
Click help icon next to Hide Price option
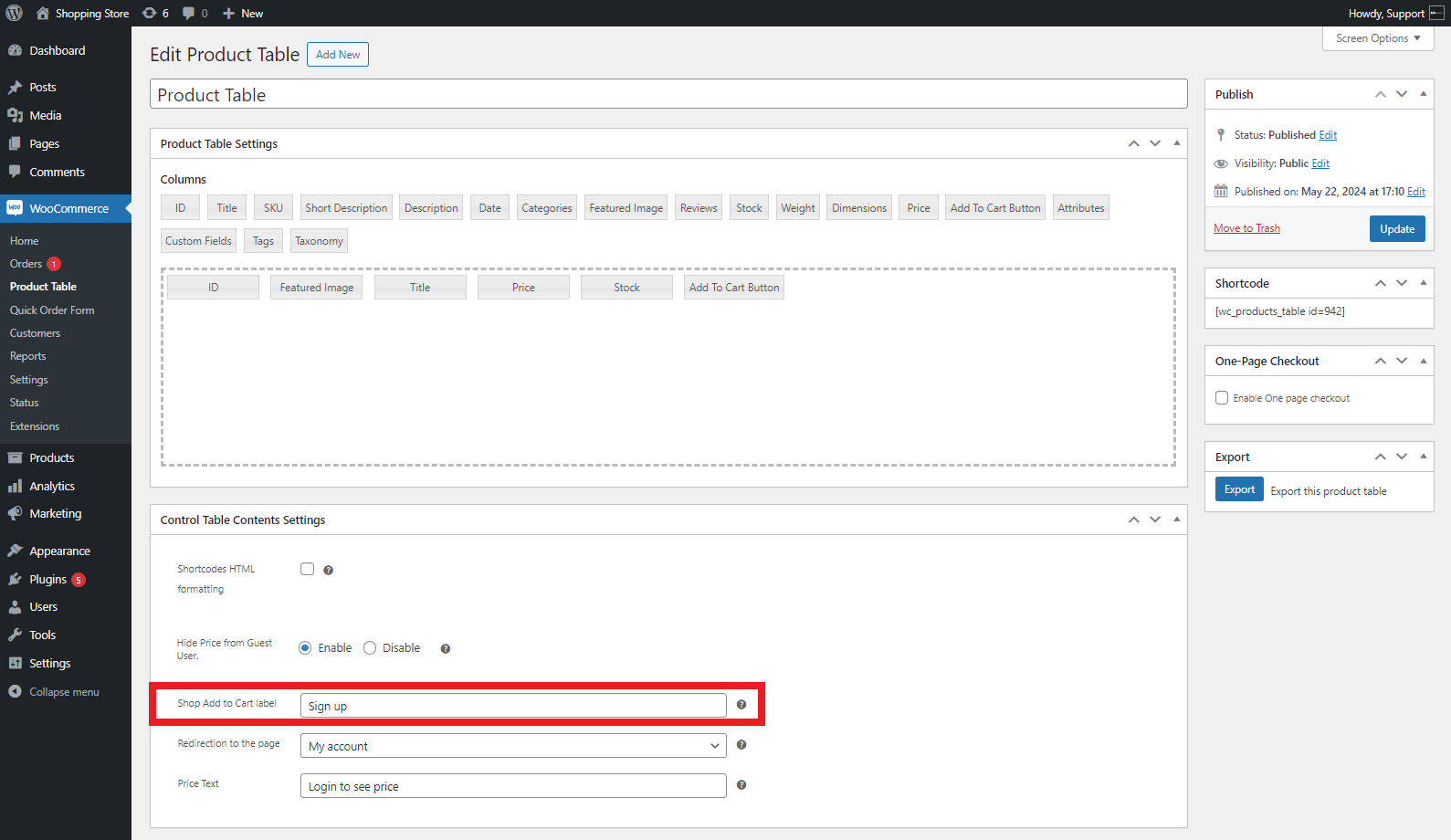[x=446, y=649]
